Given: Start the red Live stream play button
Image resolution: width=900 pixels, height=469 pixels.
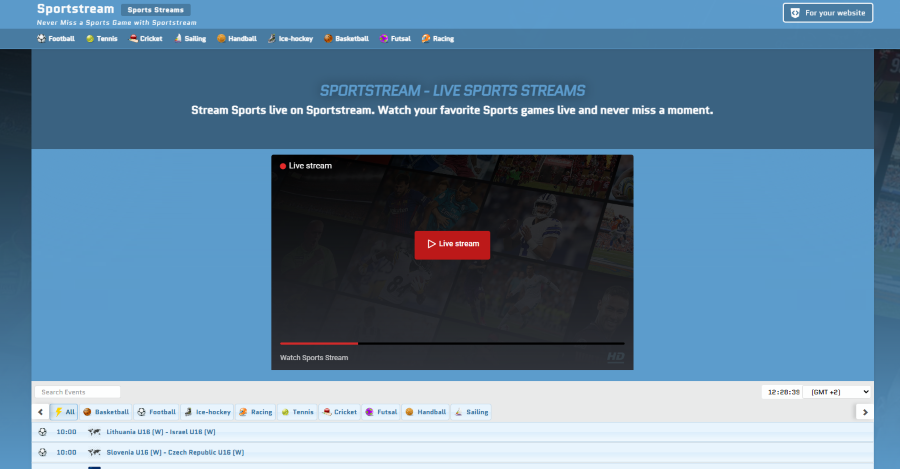Looking at the screenshot, I should point(452,245).
